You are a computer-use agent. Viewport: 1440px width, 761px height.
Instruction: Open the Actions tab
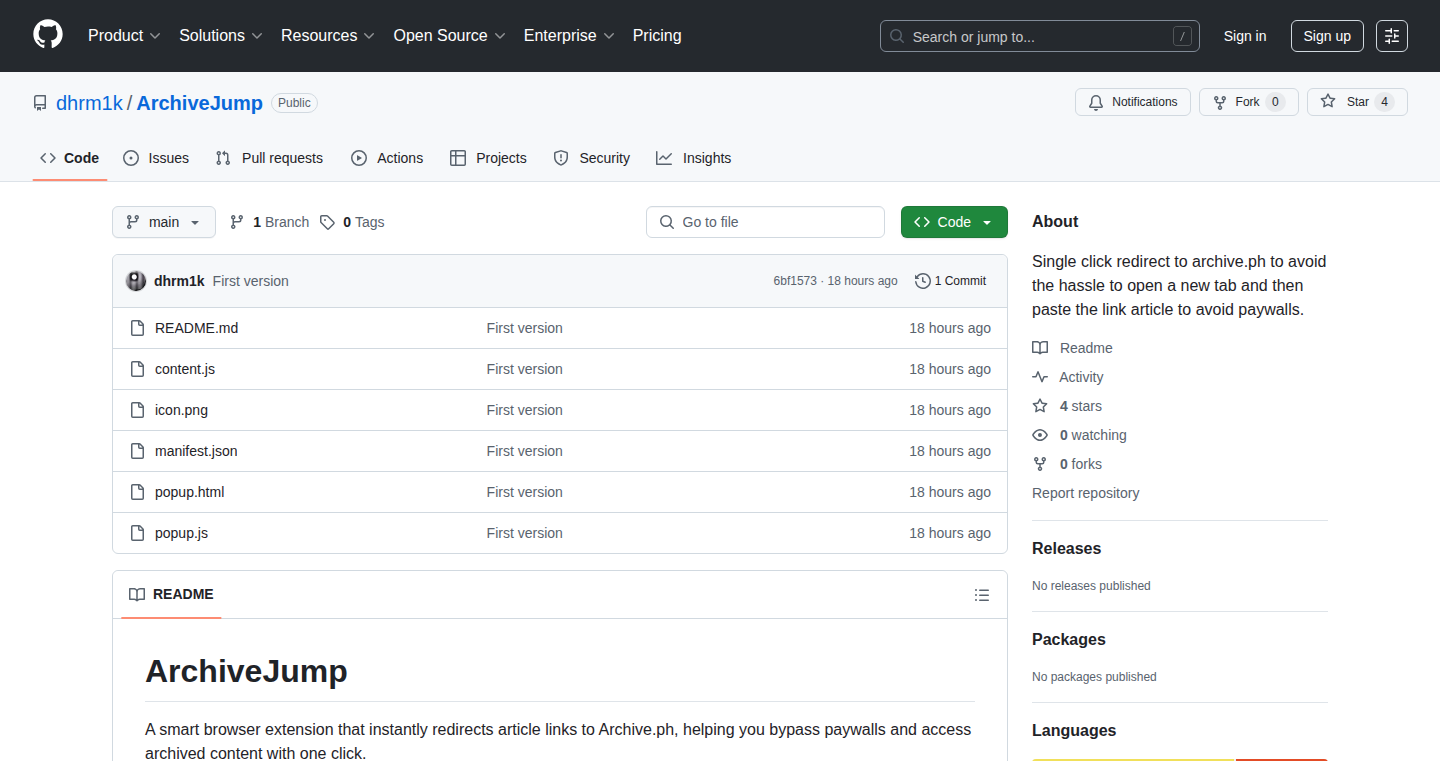[387, 158]
